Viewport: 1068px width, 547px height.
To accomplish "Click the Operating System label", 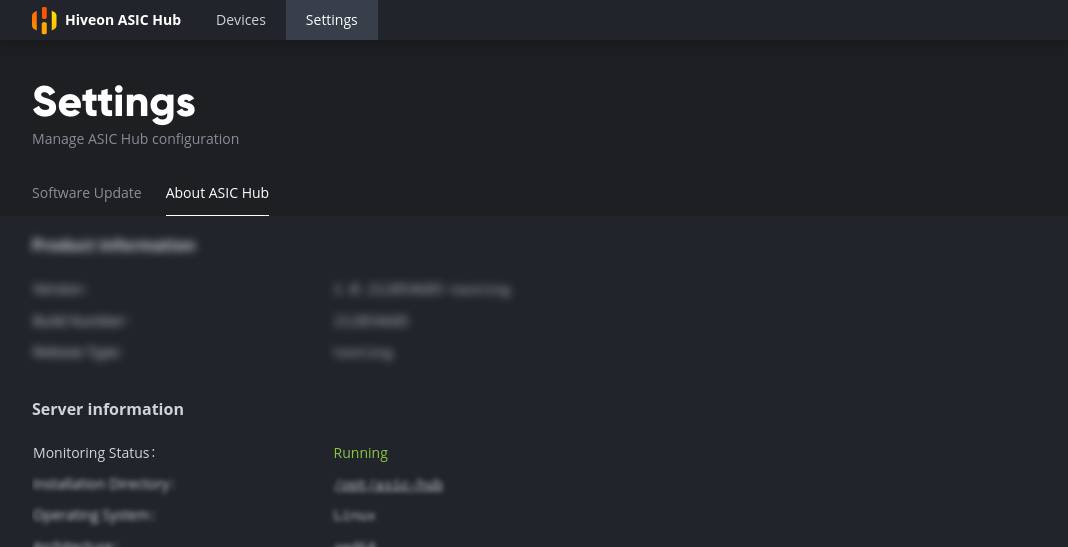I will tap(94, 515).
